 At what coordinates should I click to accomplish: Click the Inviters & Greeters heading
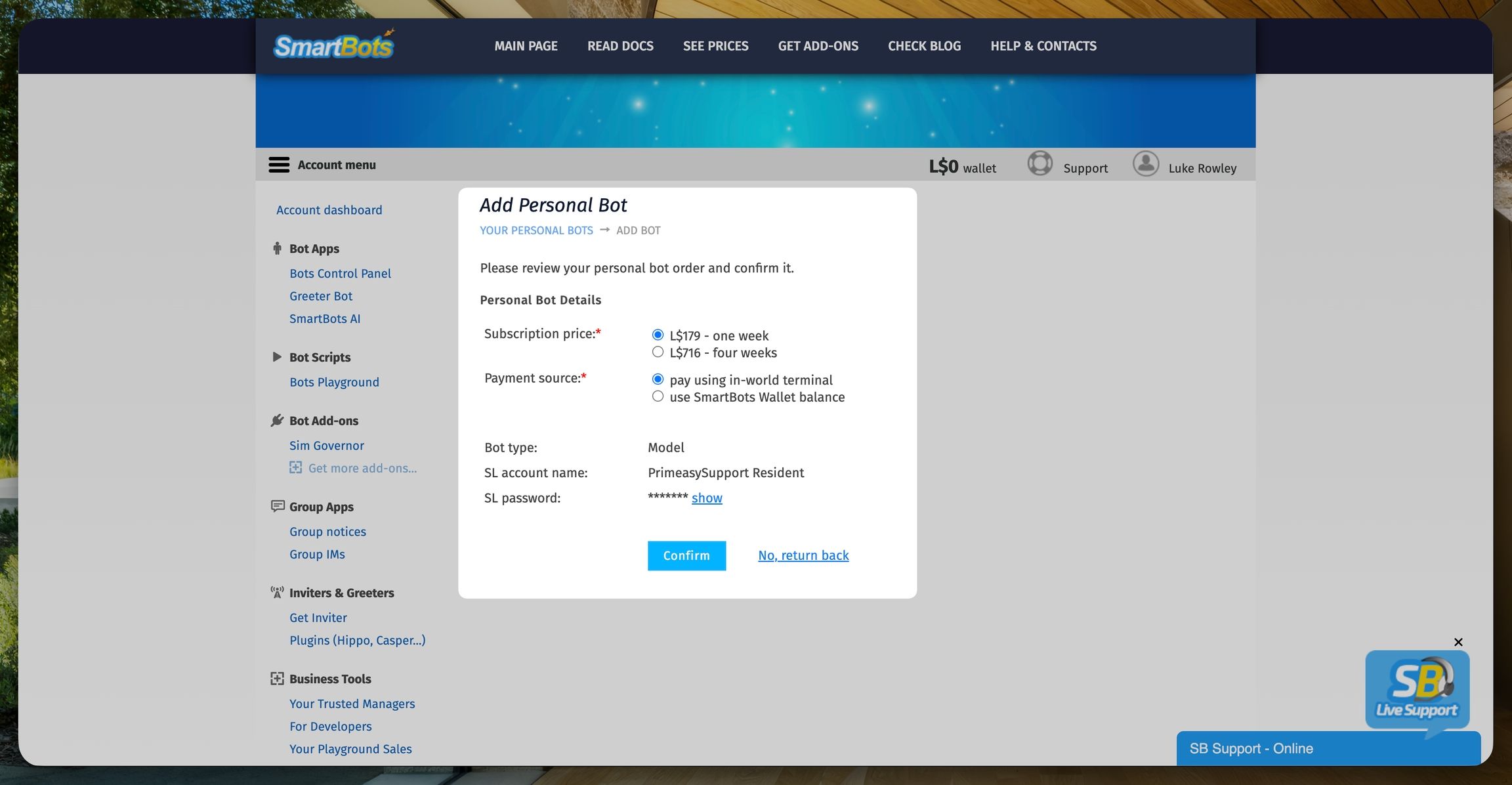(342, 593)
